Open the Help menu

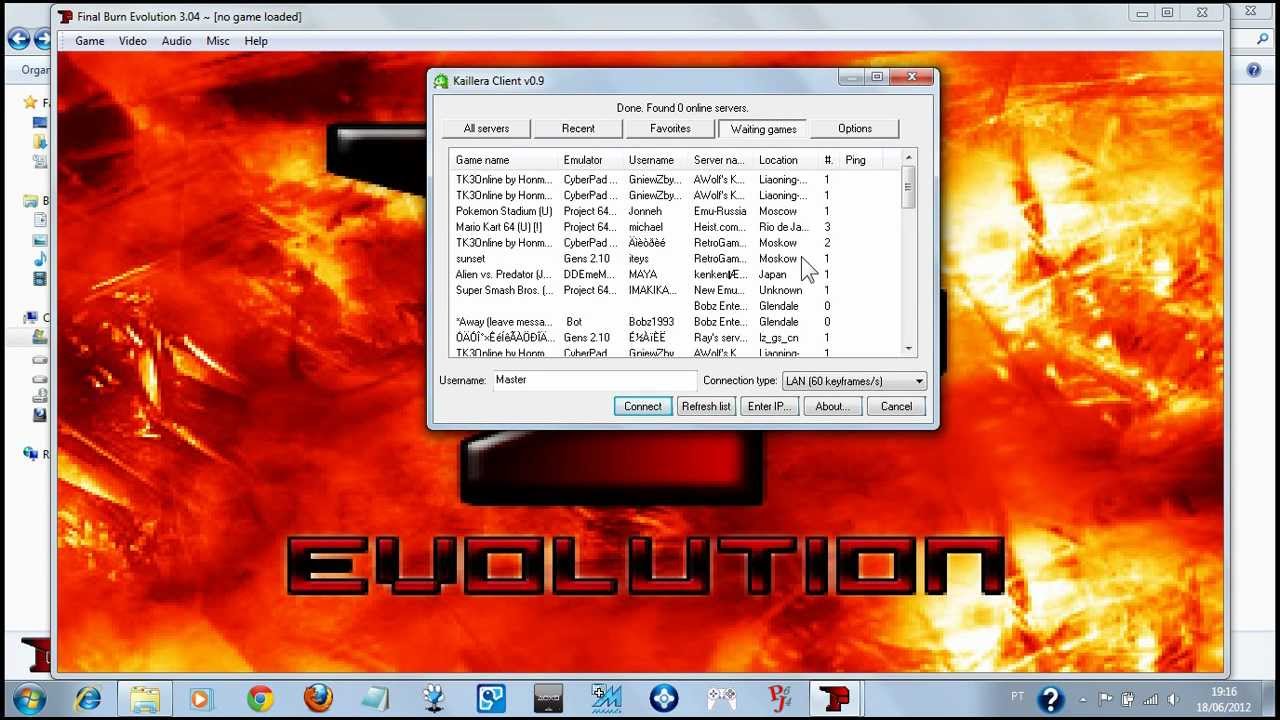[x=256, y=41]
